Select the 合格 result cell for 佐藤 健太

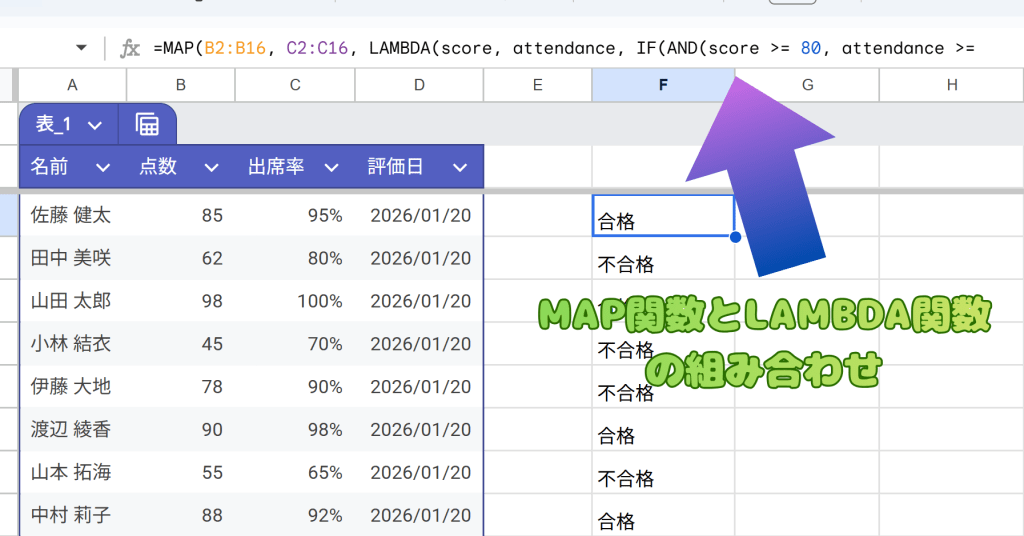point(664,215)
